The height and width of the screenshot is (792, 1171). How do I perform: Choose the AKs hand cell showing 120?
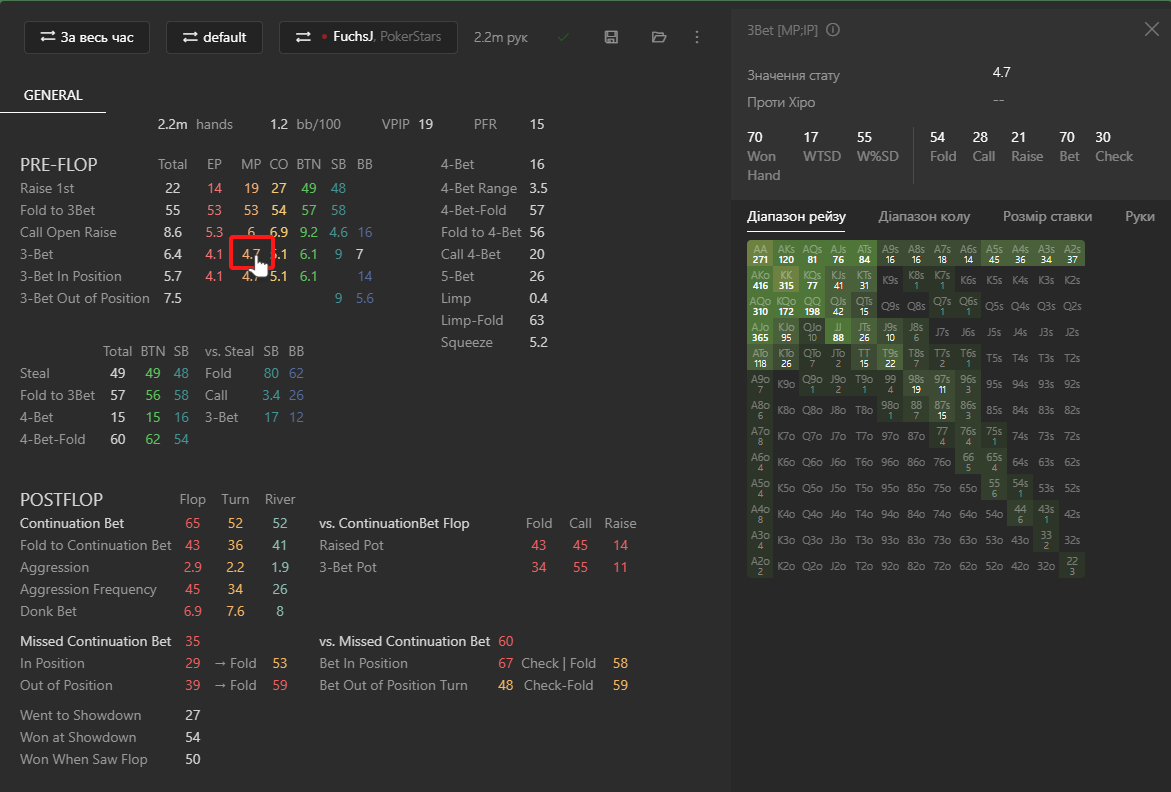[x=786, y=254]
